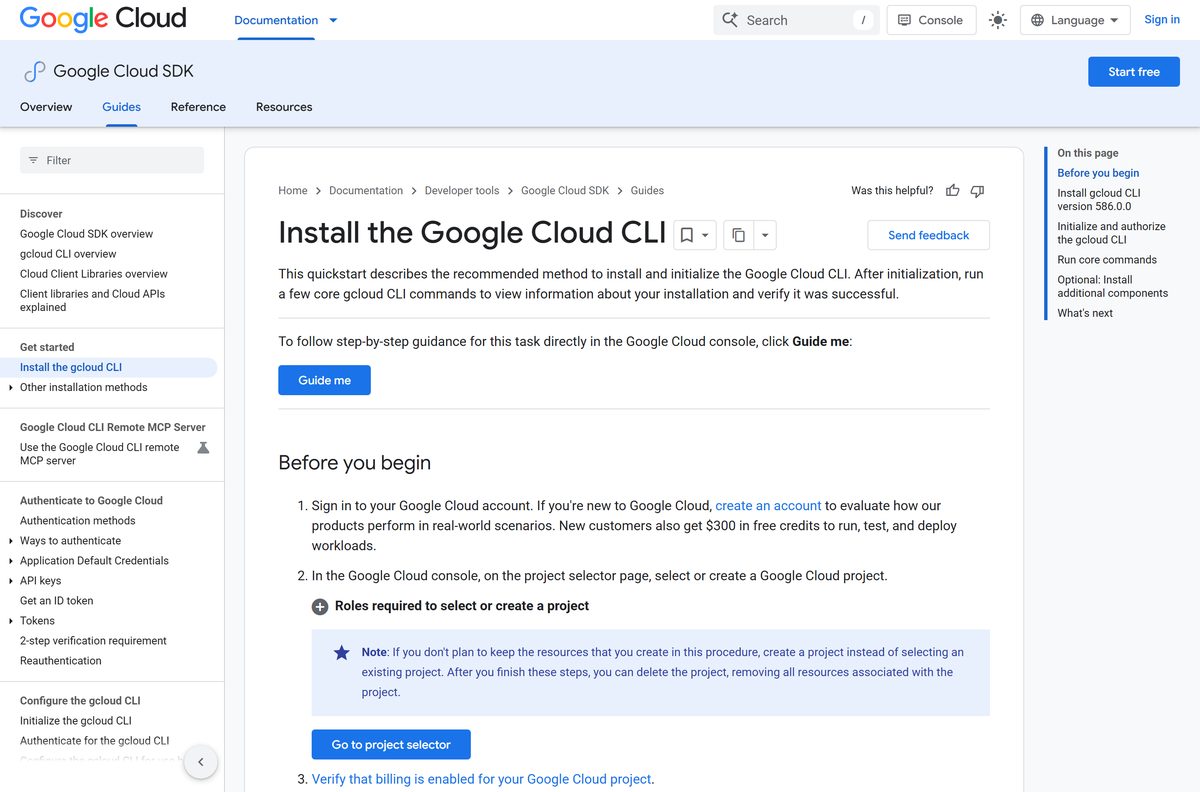Click the Guide me button
1200x792 pixels.
pos(324,380)
